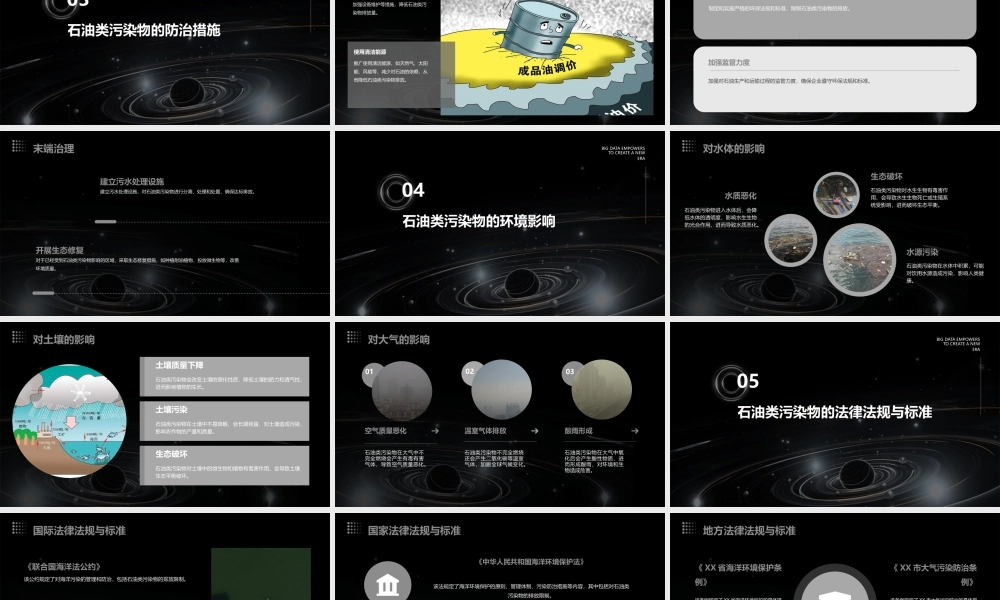Click the 地方法律法规与标准 slide title
The image size is (1000, 600).
pyautogui.click(x=749, y=530)
